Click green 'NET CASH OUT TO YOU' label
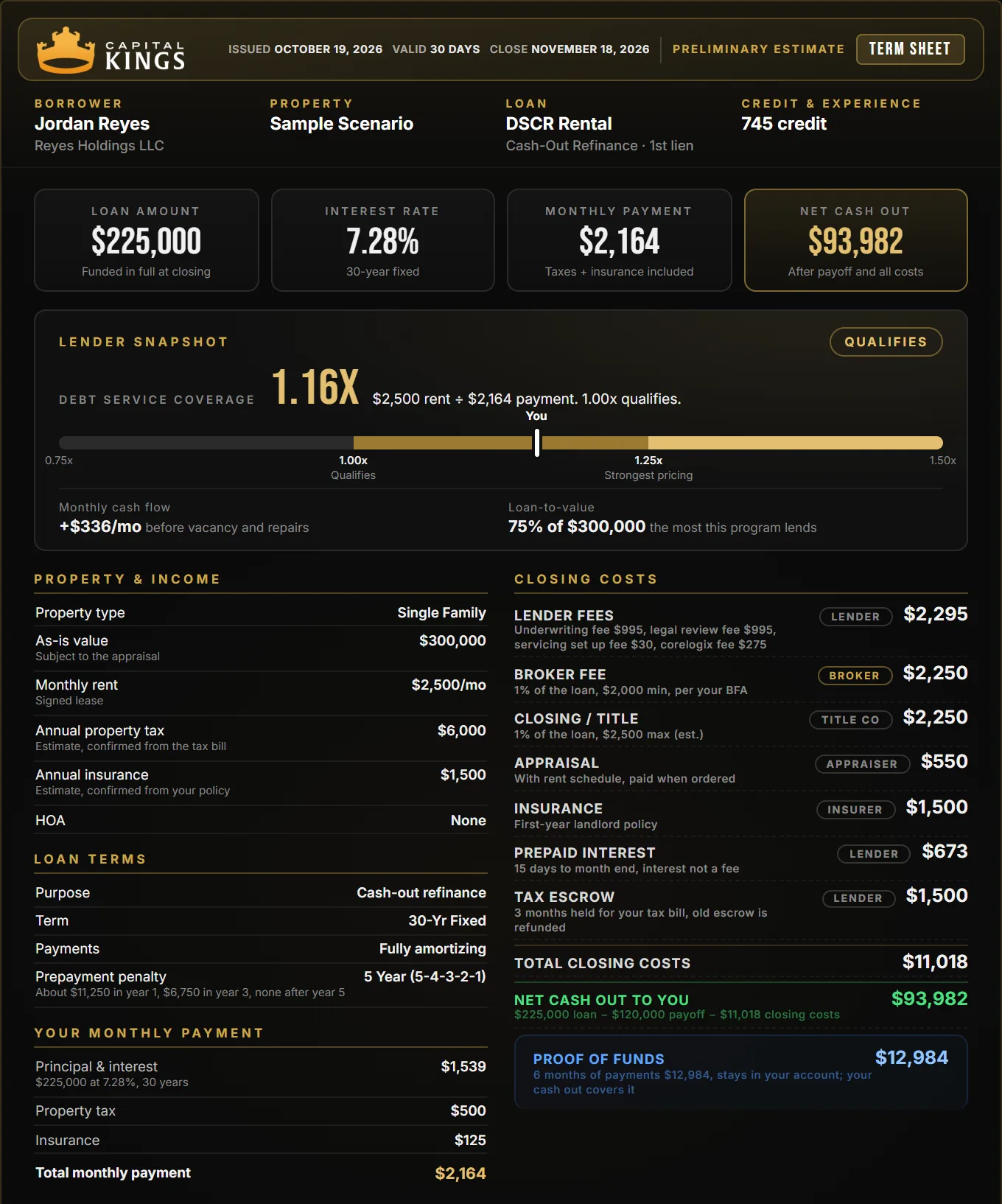Image resolution: width=1002 pixels, height=1204 pixels. point(601,1001)
